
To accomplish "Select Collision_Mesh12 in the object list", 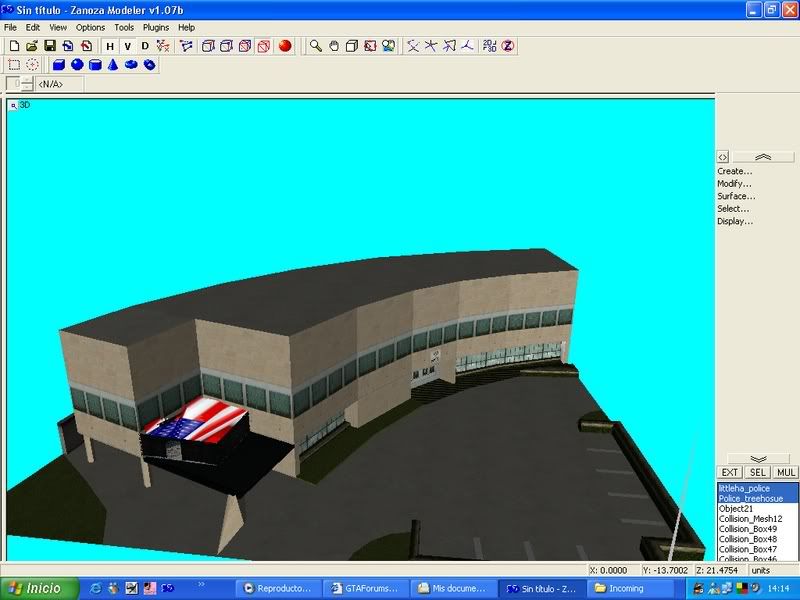I will [750, 518].
